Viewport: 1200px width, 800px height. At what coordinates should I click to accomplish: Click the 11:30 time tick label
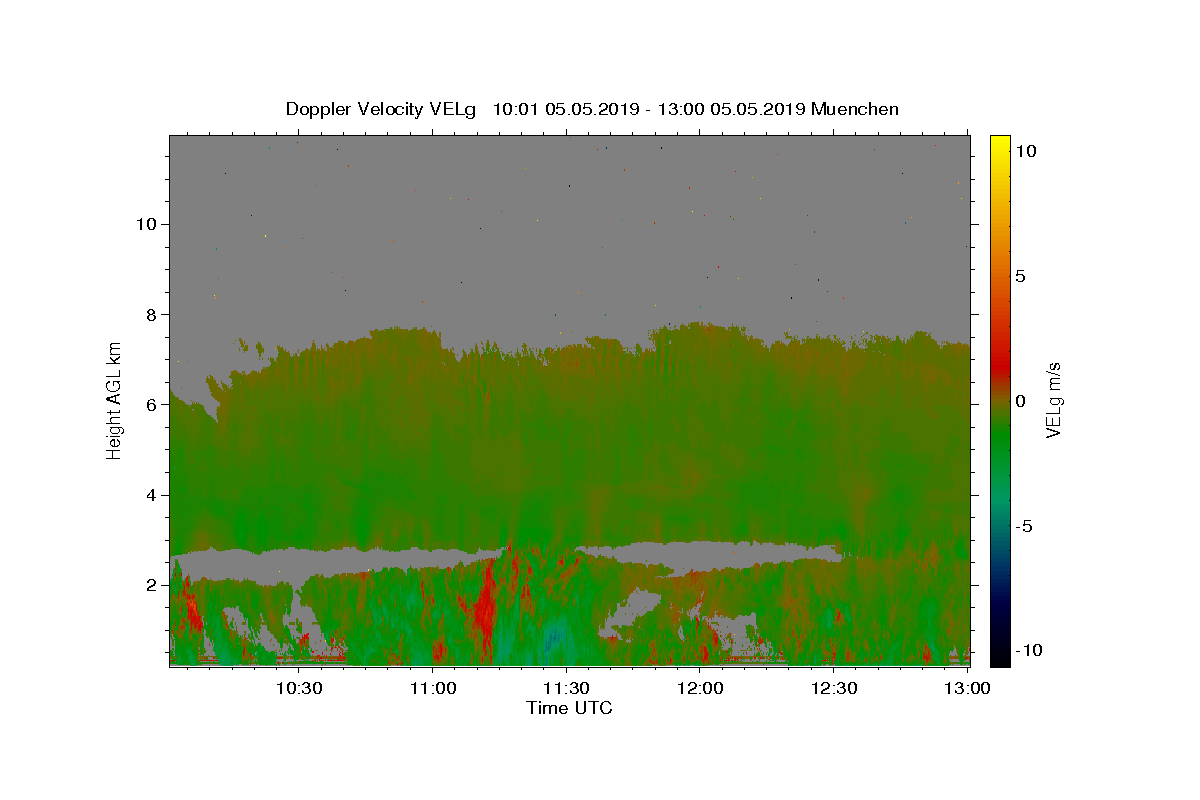567,689
